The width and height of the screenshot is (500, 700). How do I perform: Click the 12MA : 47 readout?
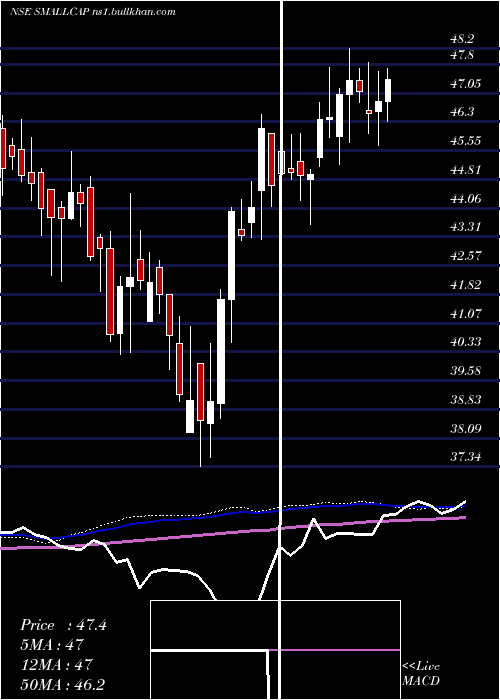click(x=56, y=664)
